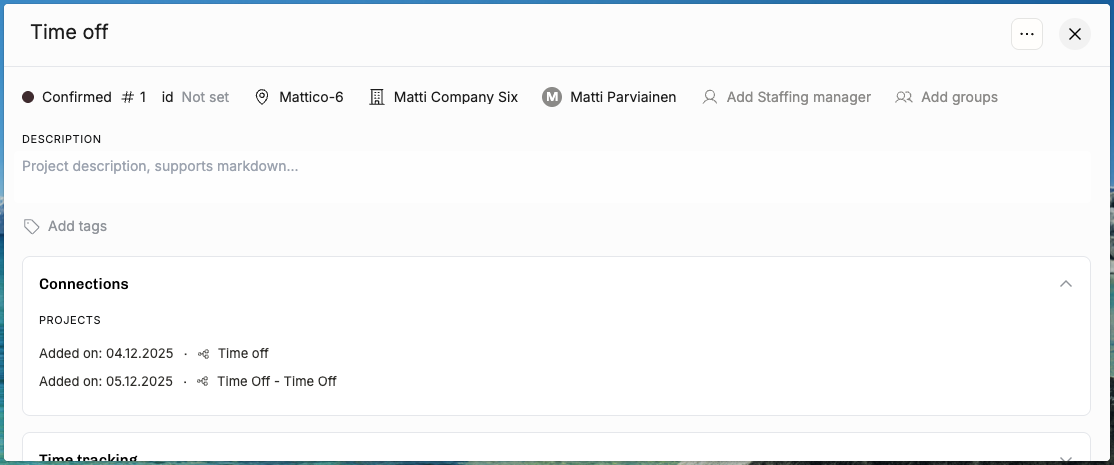
Task: Collapse the Connections section chevron
Action: tap(1066, 284)
